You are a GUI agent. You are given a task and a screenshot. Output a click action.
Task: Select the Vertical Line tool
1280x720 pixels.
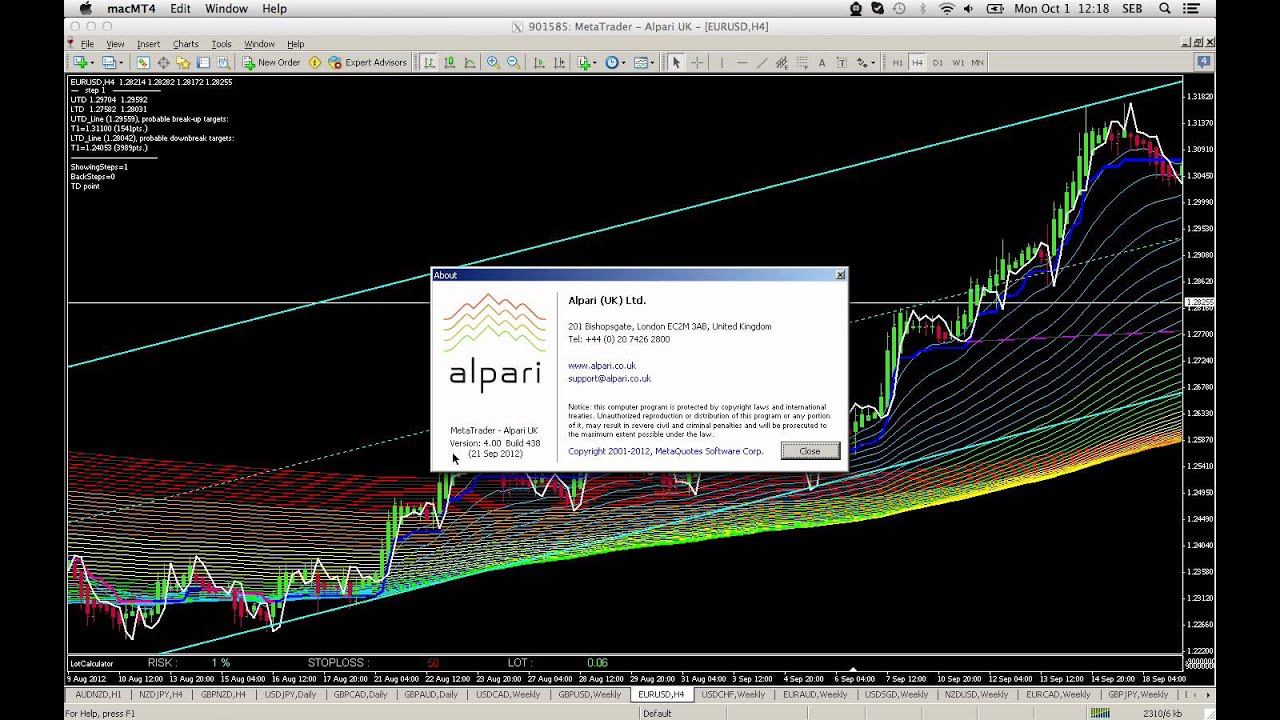tap(721, 62)
